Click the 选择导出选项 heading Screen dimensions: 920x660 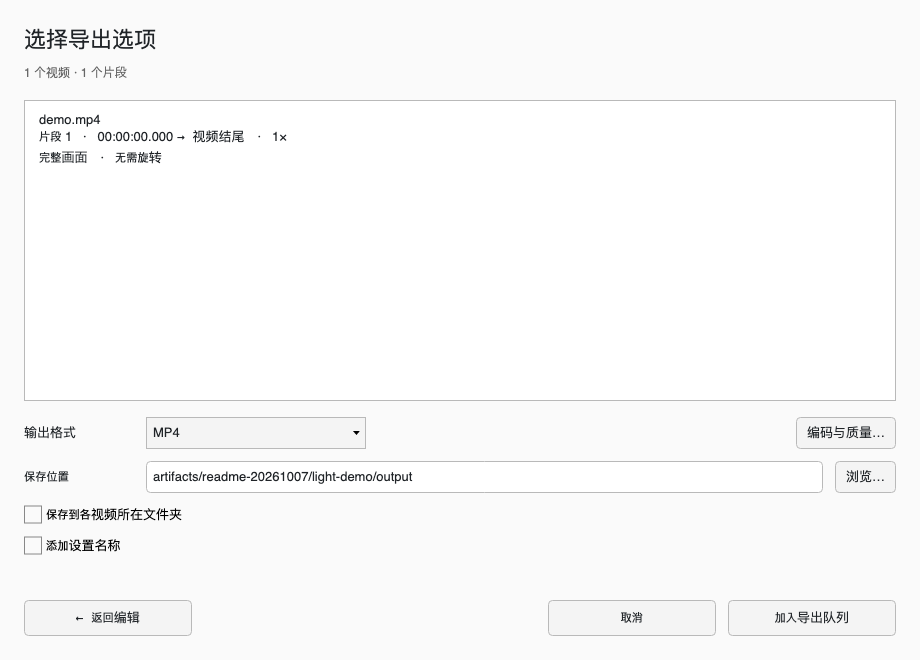pyautogui.click(x=90, y=39)
